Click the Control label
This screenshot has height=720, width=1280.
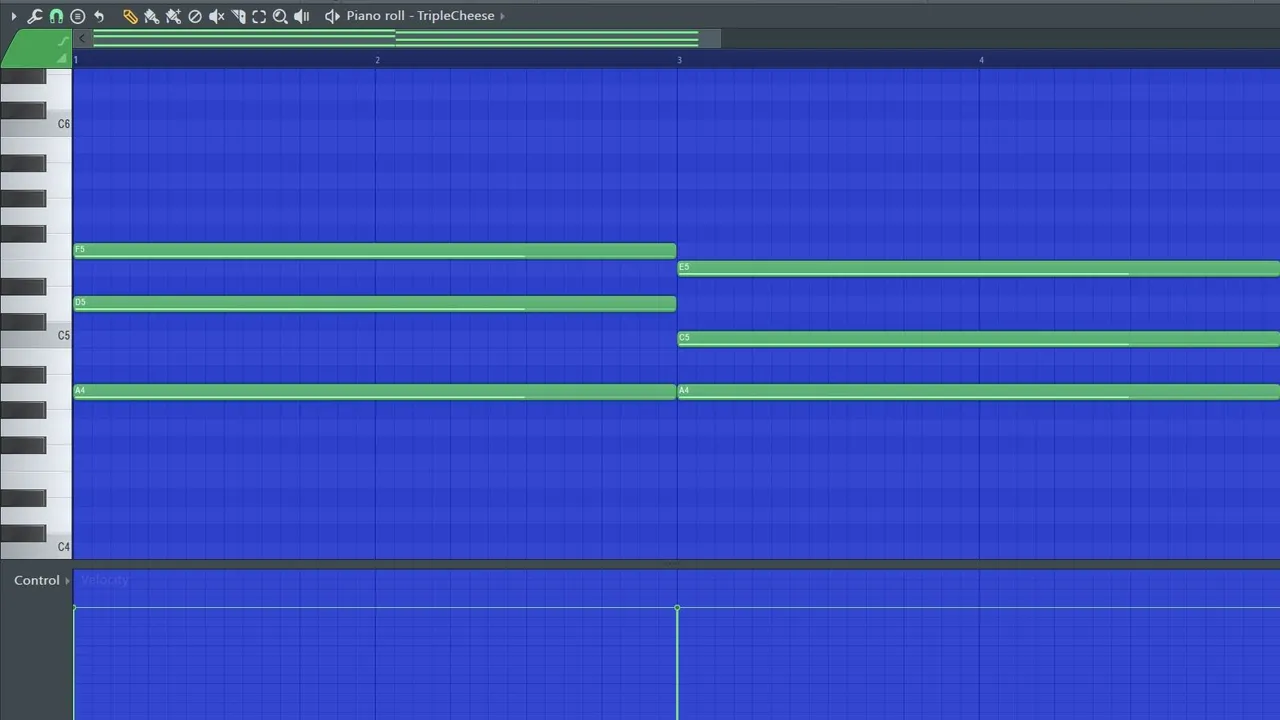pyautogui.click(x=37, y=581)
